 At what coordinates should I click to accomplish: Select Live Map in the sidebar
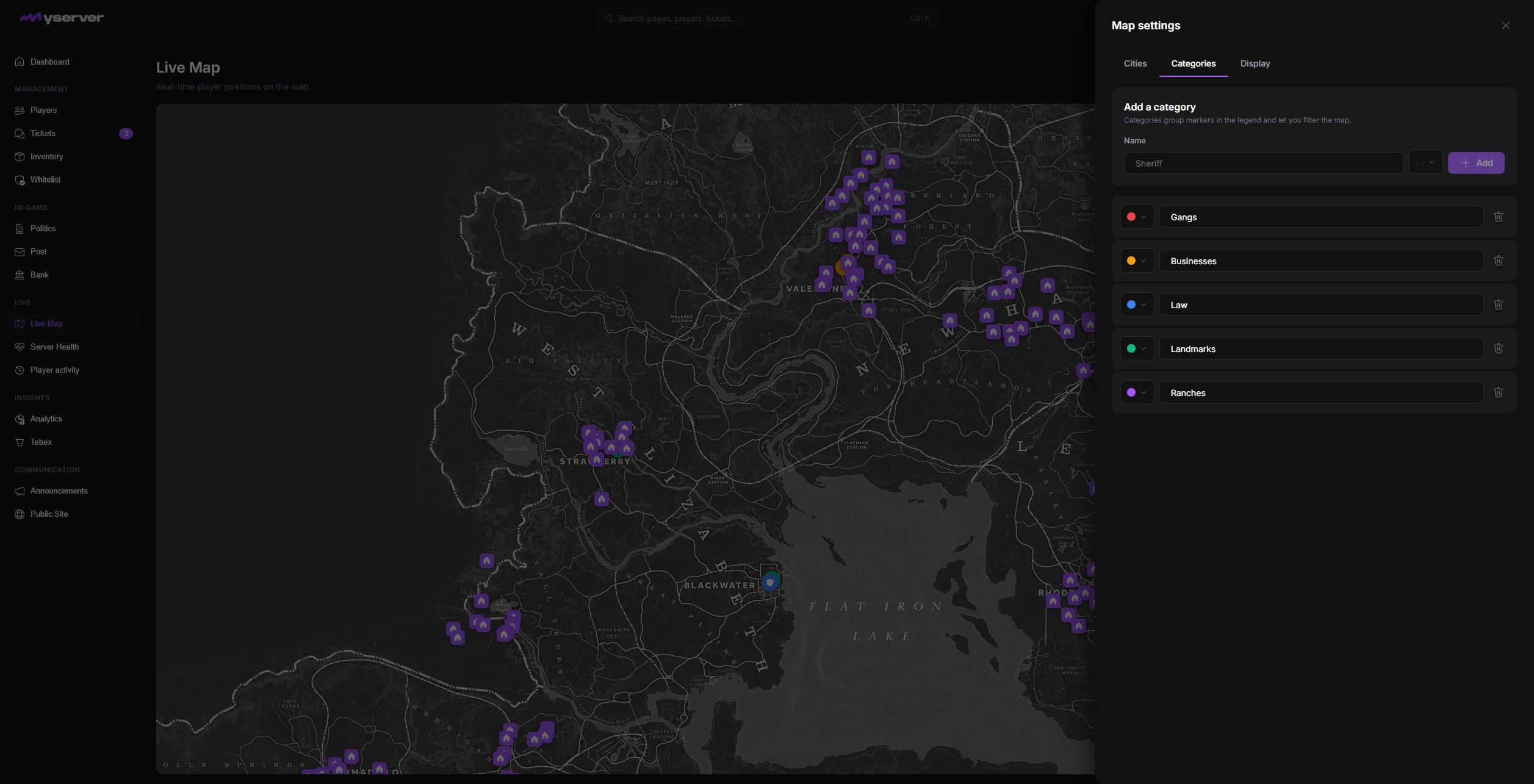pyautogui.click(x=73, y=323)
